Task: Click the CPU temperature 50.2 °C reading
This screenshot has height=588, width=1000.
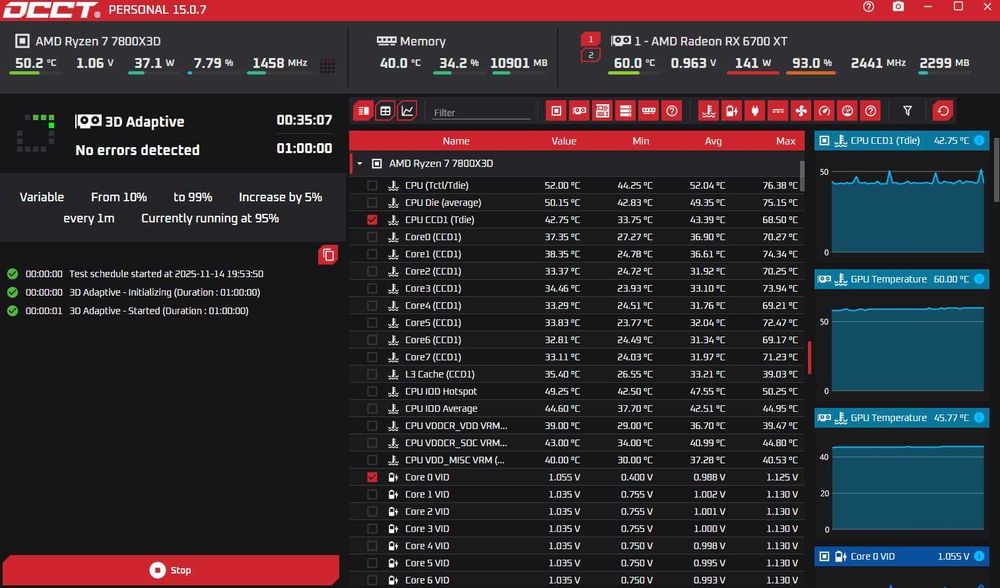Action: click(35, 63)
